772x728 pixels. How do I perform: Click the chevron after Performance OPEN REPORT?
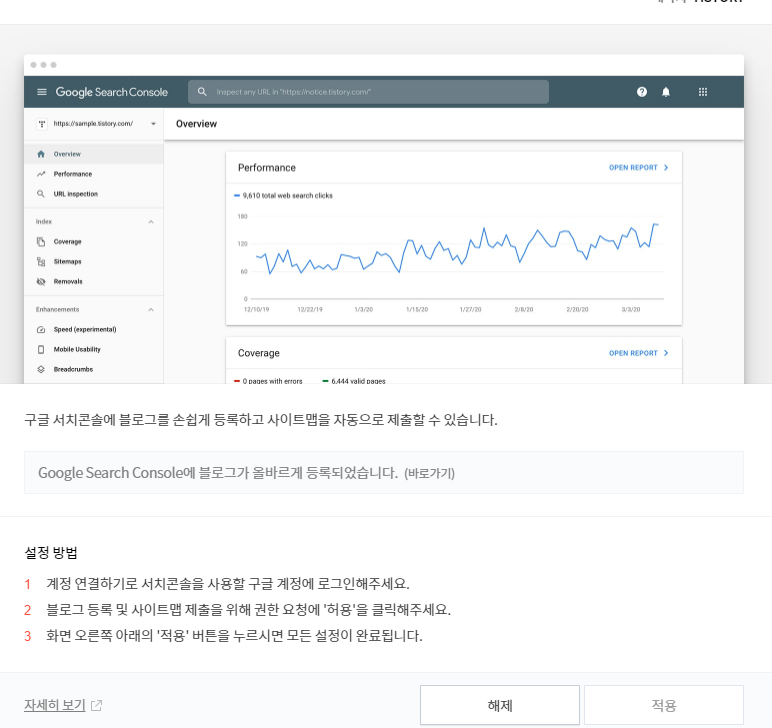point(666,168)
